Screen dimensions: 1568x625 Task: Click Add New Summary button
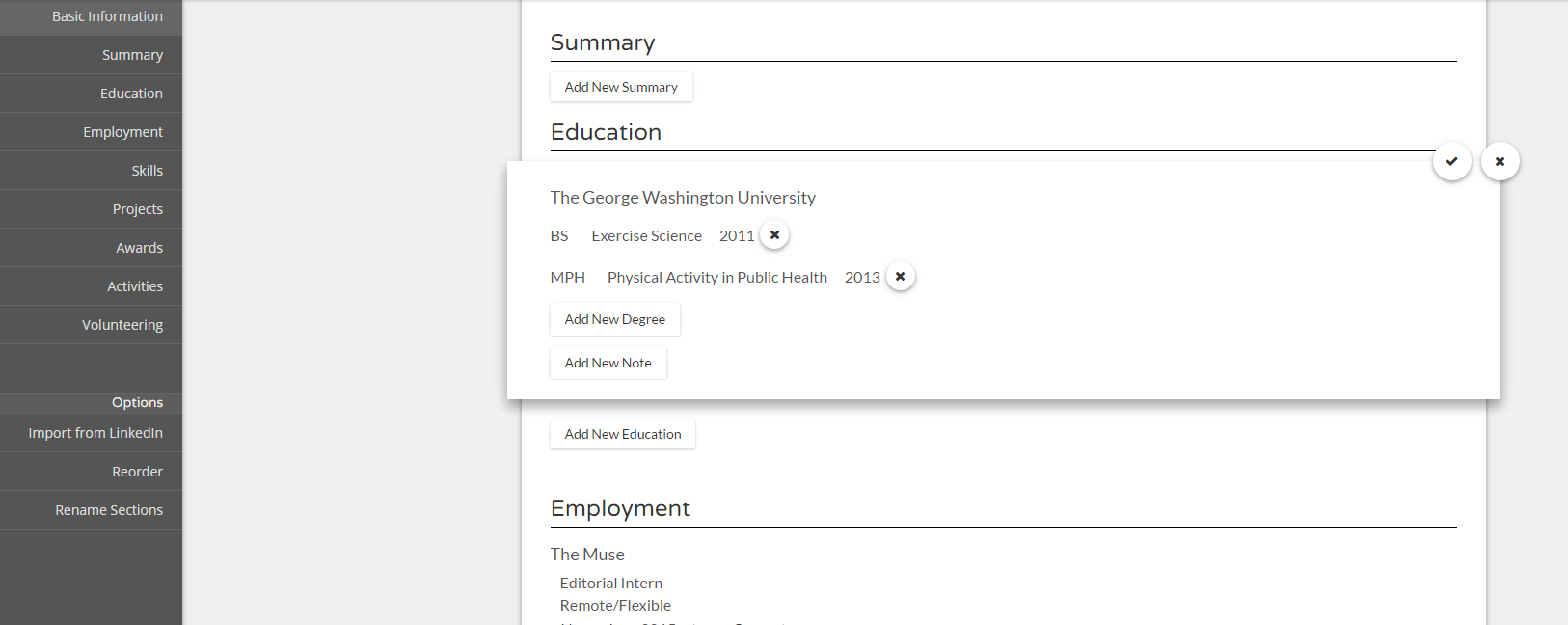pyautogui.click(x=621, y=87)
